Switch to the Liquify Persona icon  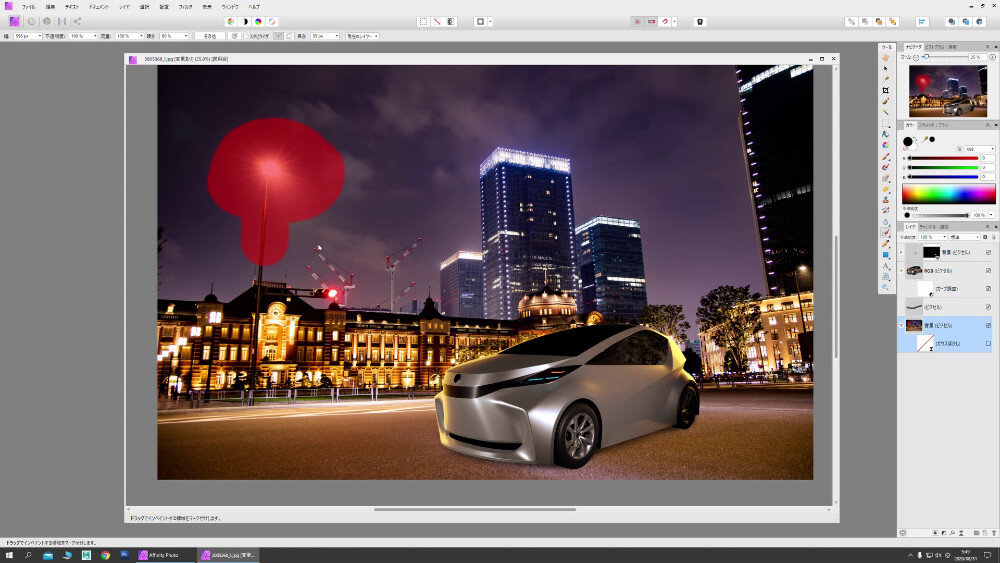[x=31, y=21]
